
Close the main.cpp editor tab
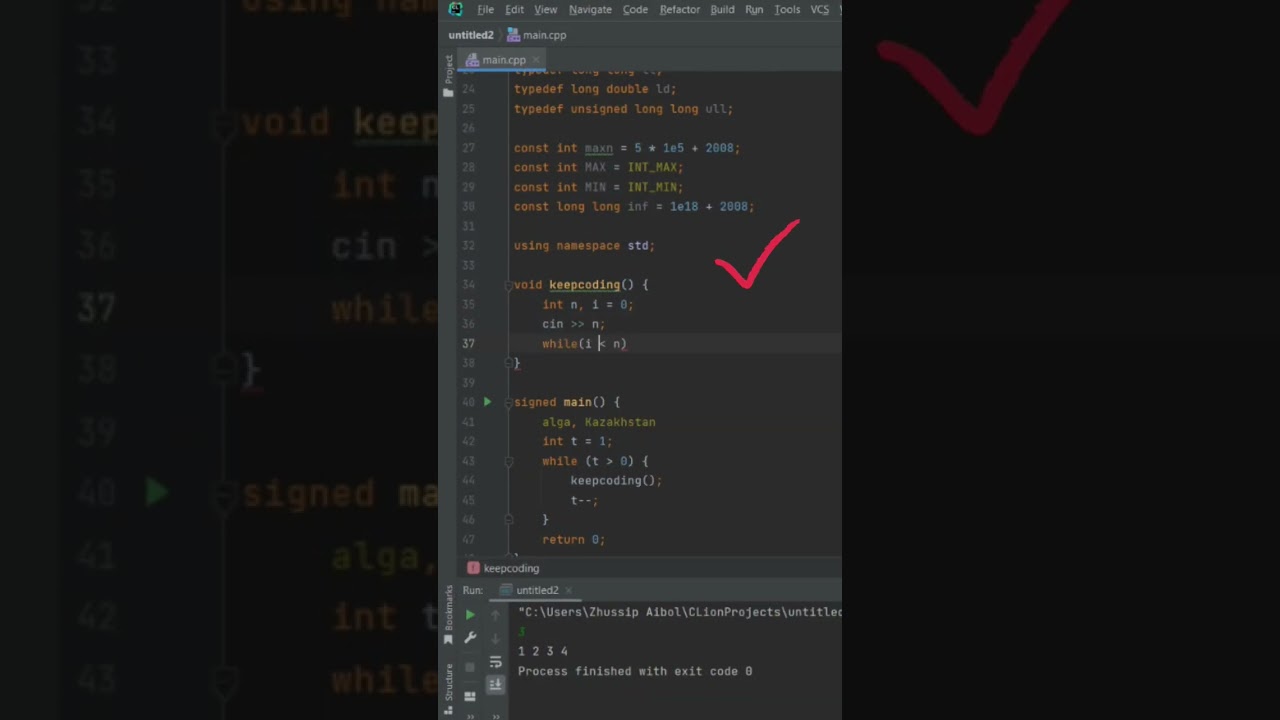point(536,60)
